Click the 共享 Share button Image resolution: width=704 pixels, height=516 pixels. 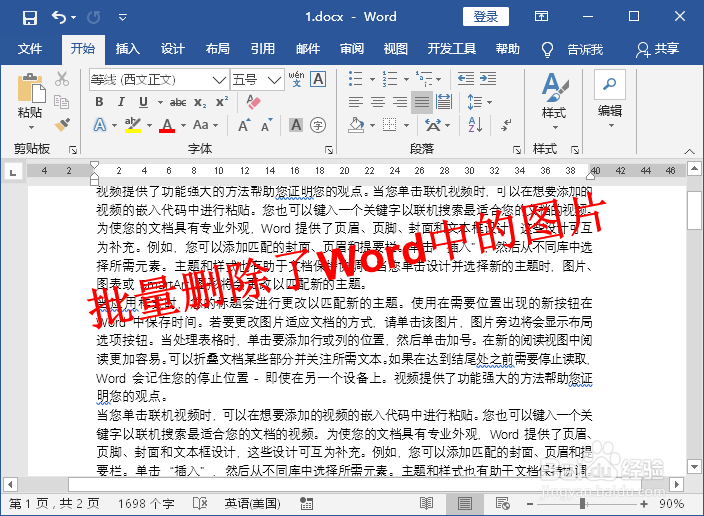658,49
